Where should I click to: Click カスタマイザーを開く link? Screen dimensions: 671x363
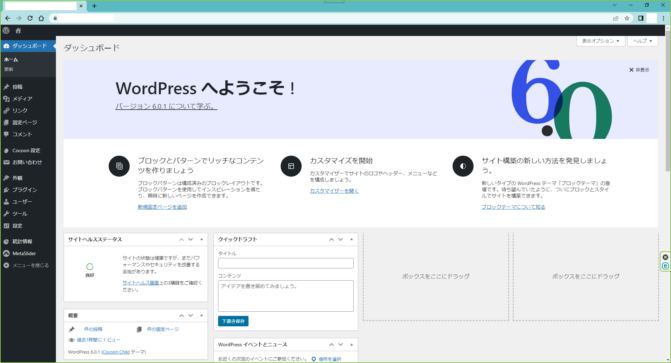(334, 191)
